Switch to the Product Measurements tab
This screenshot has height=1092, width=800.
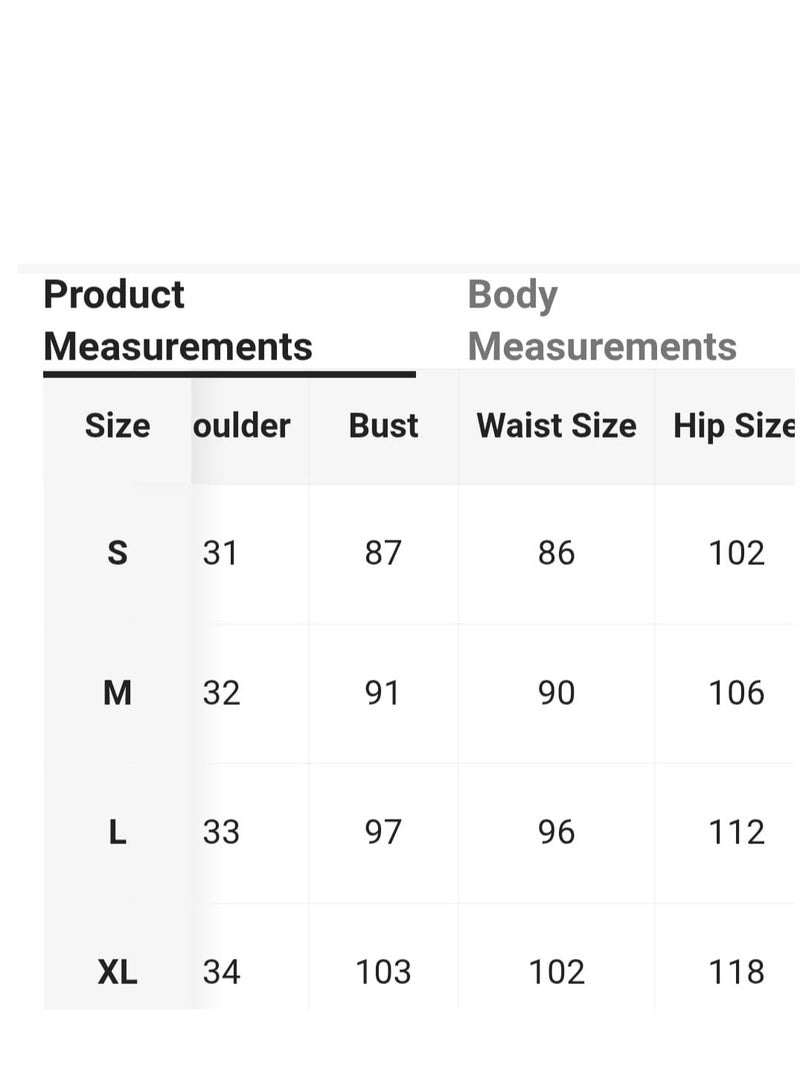[178, 320]
